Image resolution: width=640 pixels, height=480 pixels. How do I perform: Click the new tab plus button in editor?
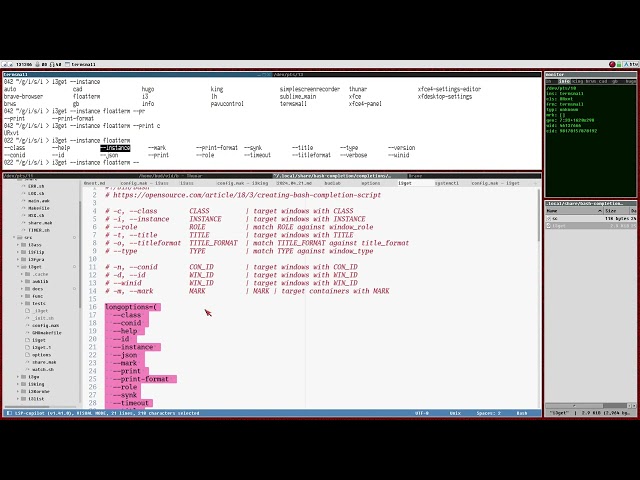(x=536, y=183)
